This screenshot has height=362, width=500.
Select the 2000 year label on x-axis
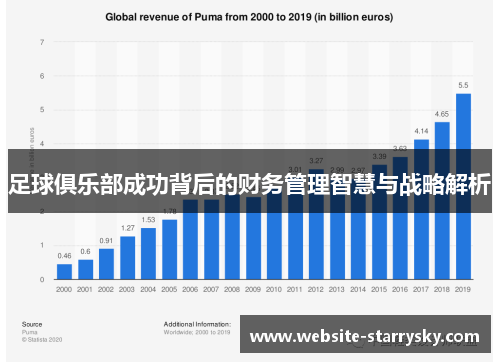(x=64, y=289)
